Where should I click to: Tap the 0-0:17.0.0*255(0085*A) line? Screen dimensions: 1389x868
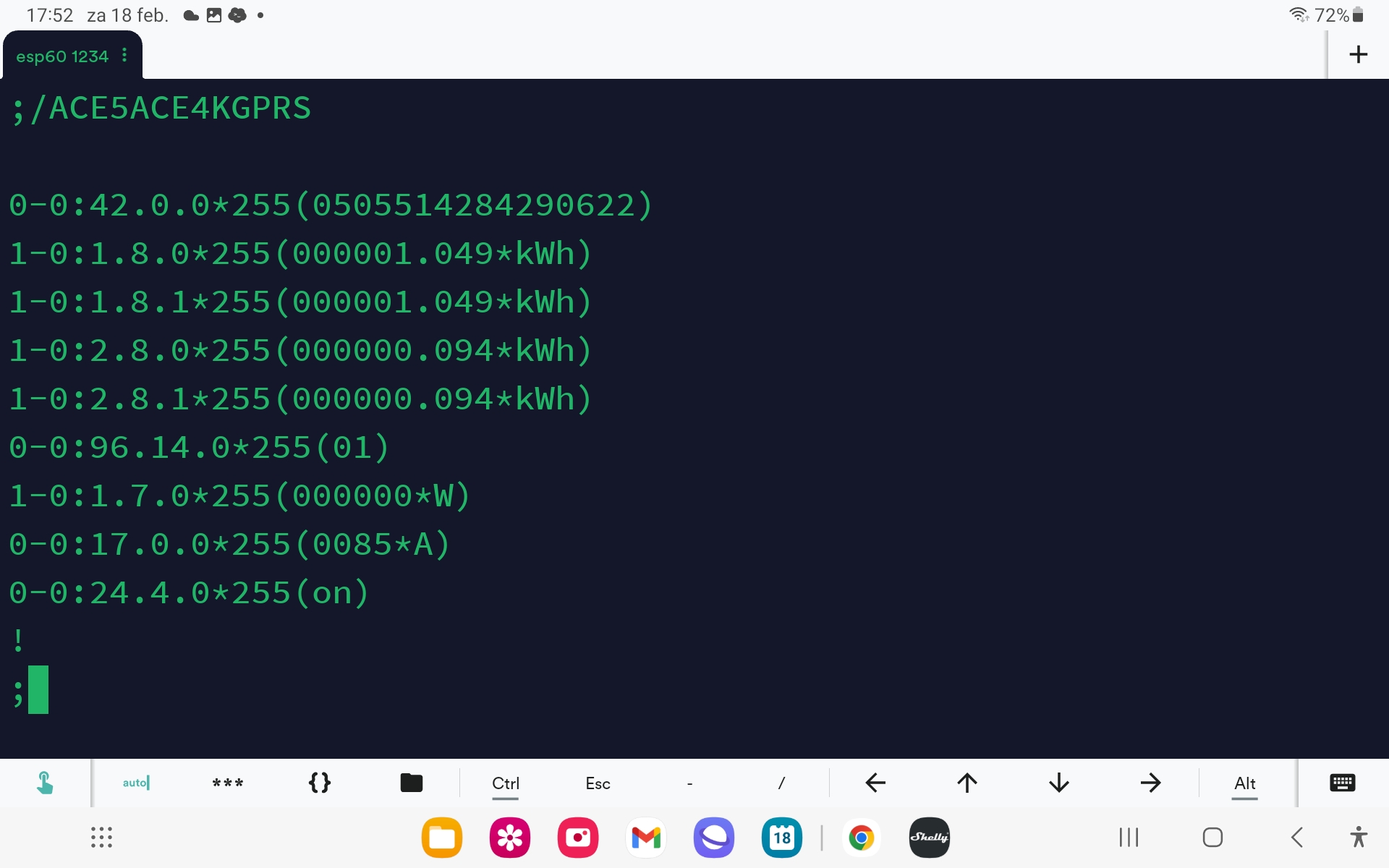click(x=229, y=545)
